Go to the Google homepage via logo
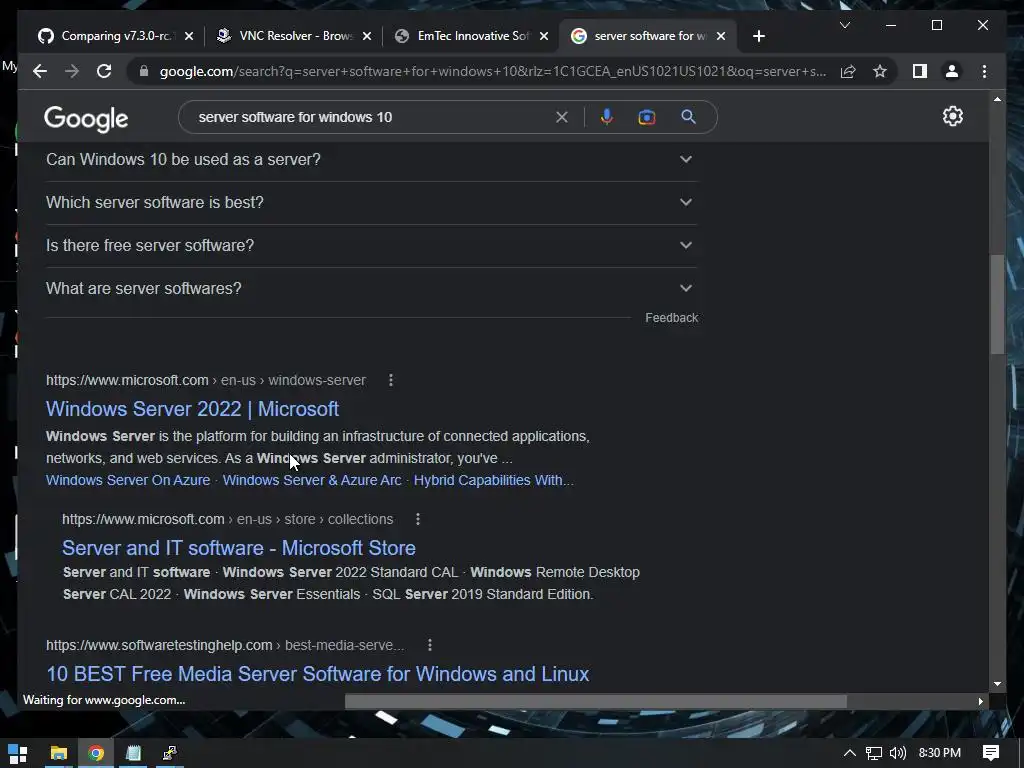Viewport: 1024px width, 768px height. (x=86, y=119)
